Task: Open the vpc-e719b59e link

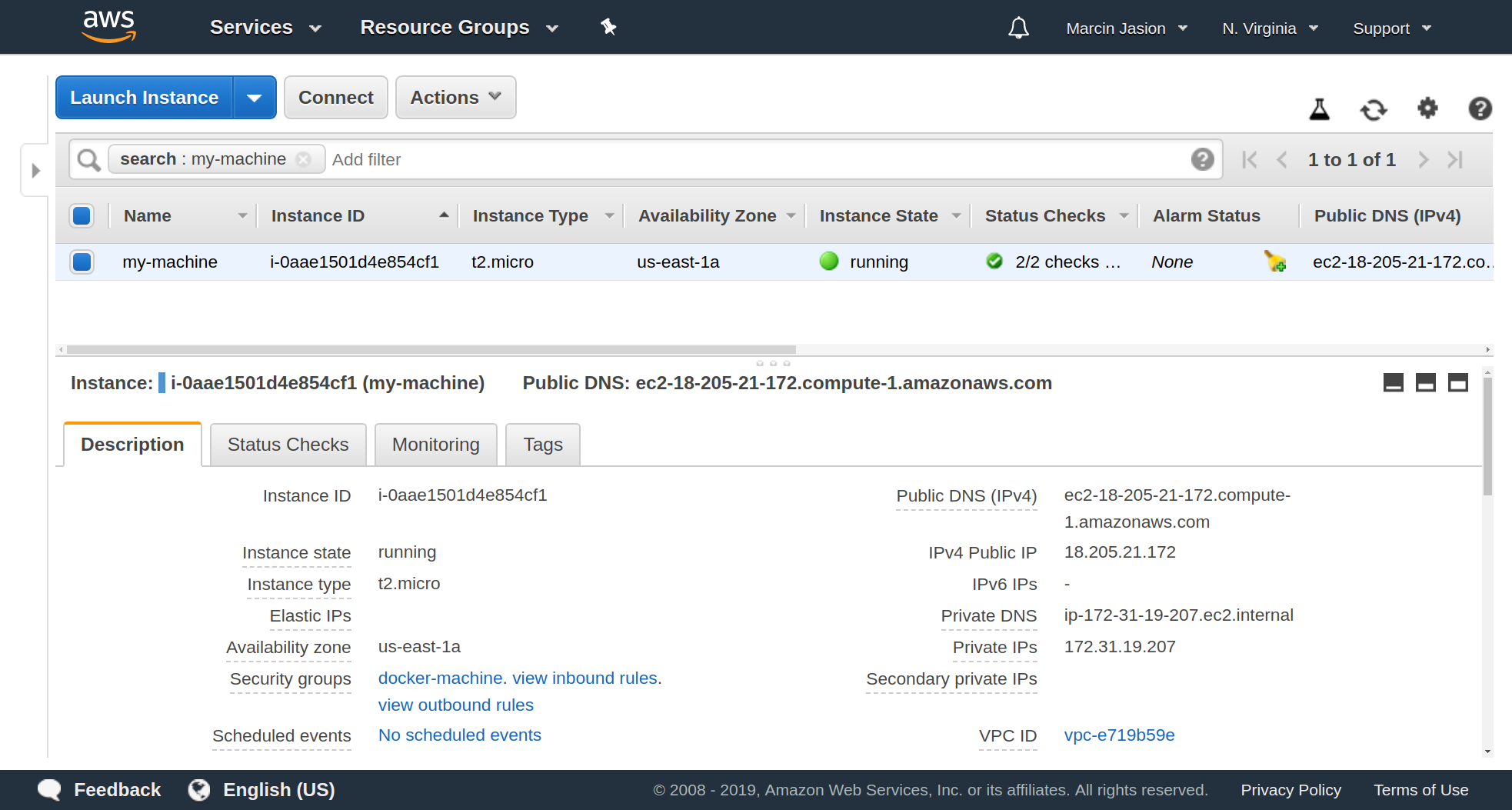Action: [x=1119, y=735]
